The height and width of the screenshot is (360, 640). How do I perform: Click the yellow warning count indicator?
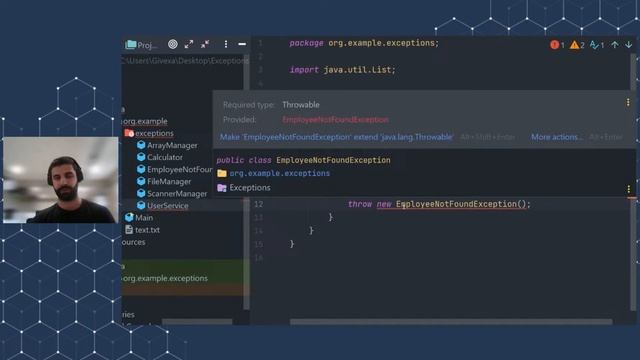577,45
